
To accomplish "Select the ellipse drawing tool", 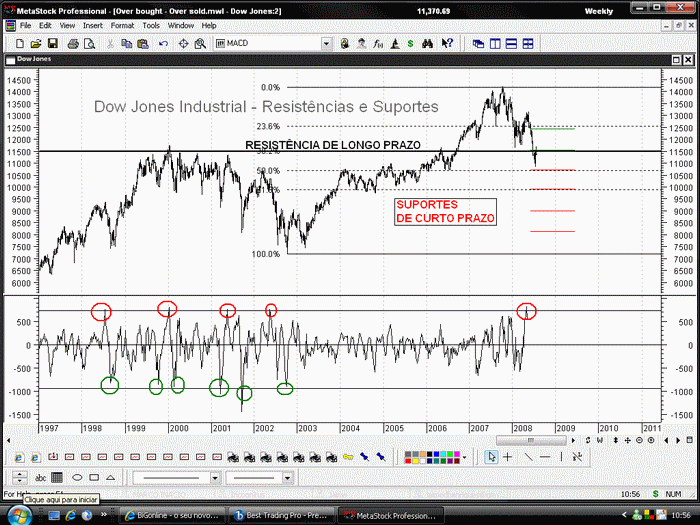I will click(77, 478).
